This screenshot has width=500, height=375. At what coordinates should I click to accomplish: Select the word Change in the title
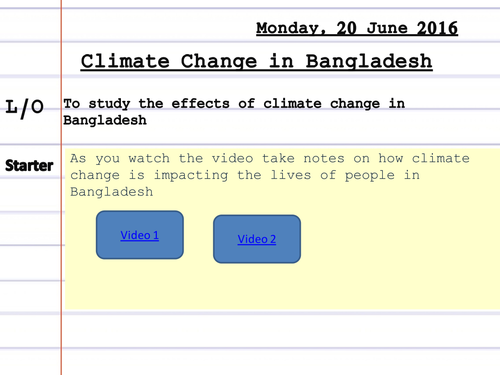(219, 62)
